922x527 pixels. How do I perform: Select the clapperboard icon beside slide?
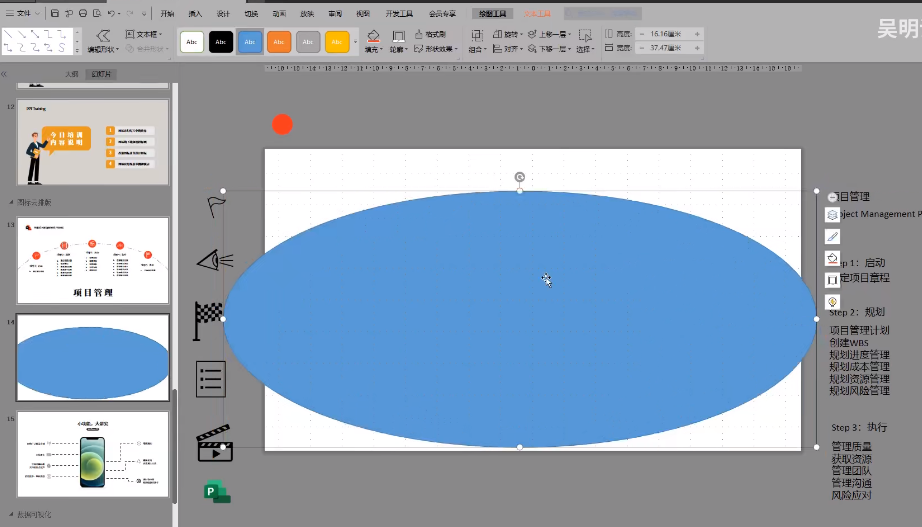215,443
